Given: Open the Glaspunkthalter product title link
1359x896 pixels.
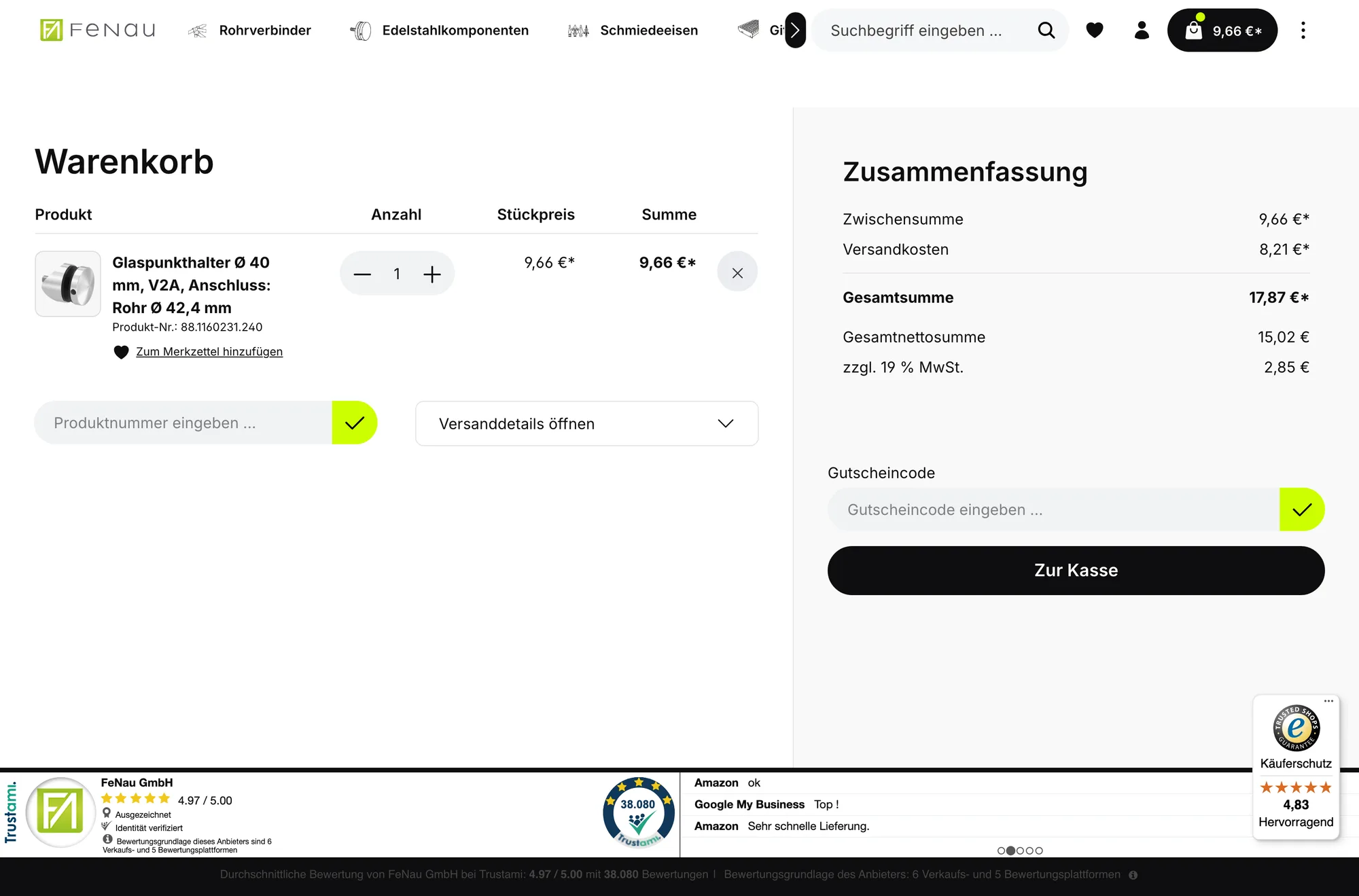Looking at the screenshot, I should click(x=191, y=285).
